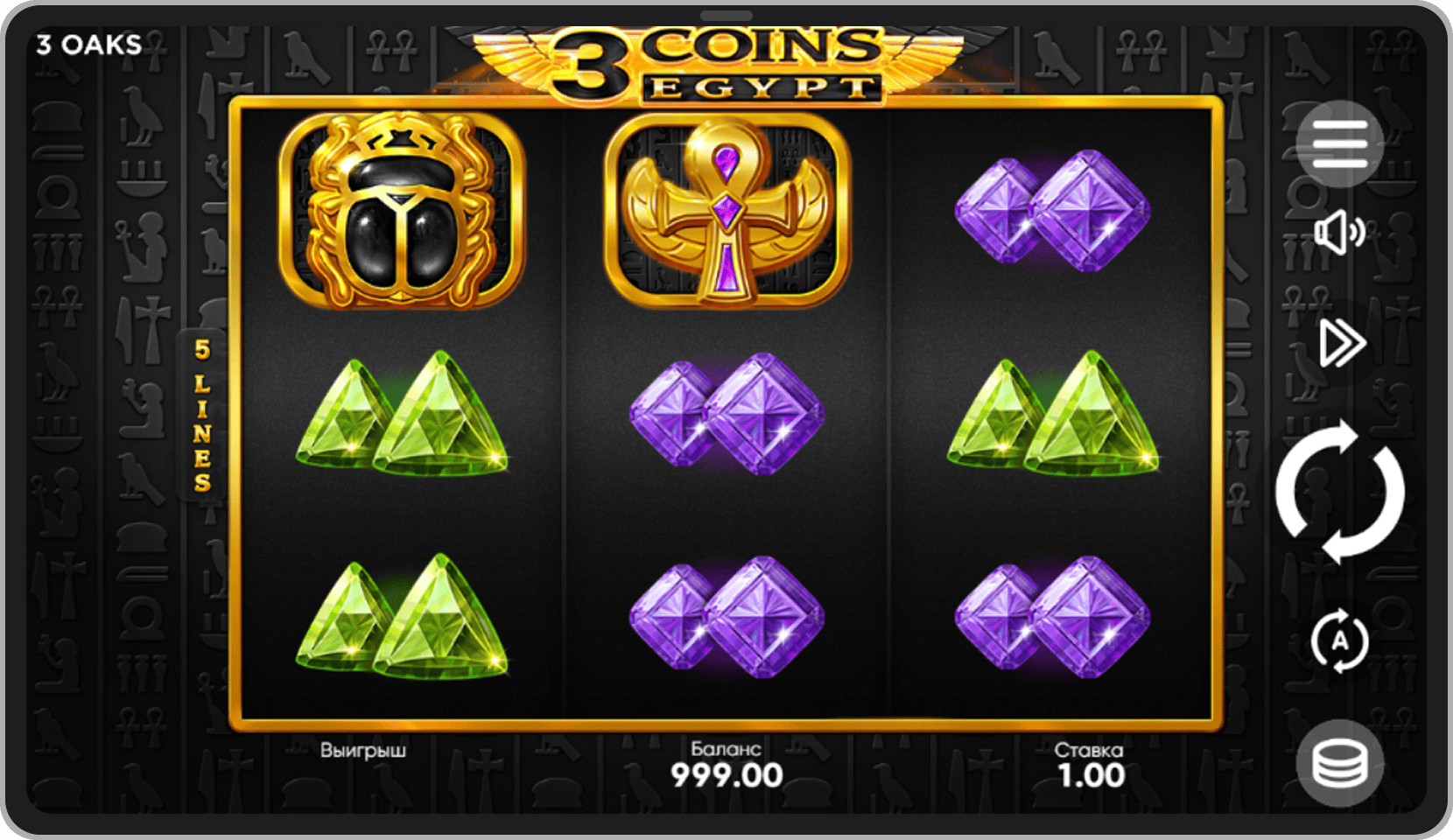Open the hamburger menu
1453x840 pixels.
[1339, 144]
